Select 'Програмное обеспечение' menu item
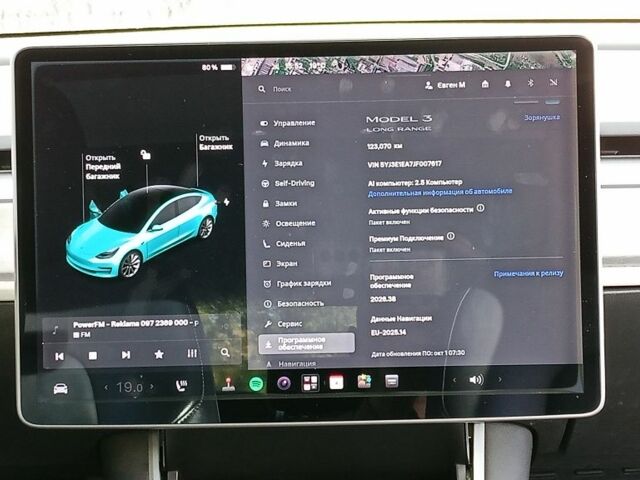This screenshot has width=640, height=480. click(307, 343)
